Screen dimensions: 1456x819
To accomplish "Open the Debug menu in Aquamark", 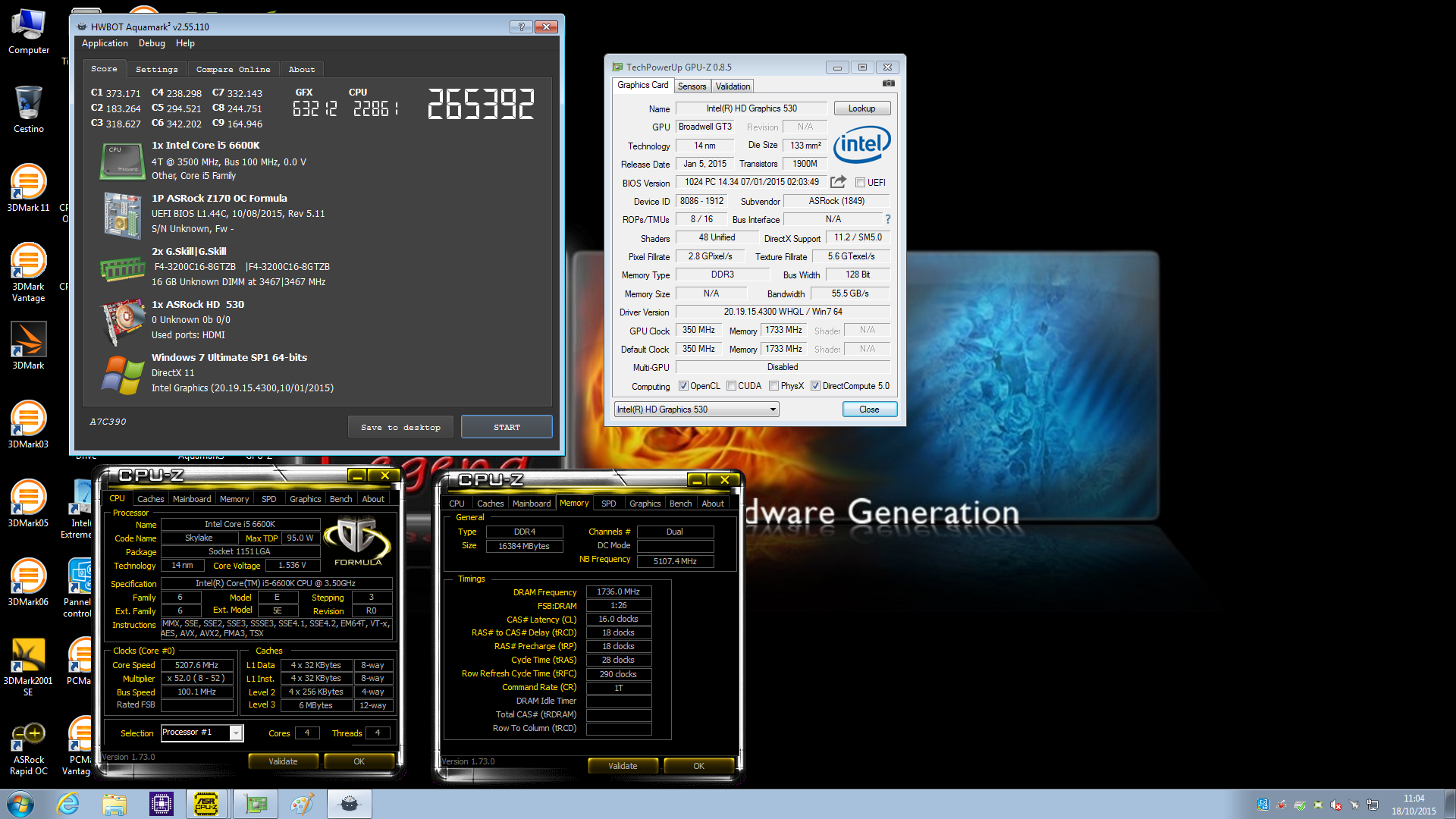I will click(152, 43).
